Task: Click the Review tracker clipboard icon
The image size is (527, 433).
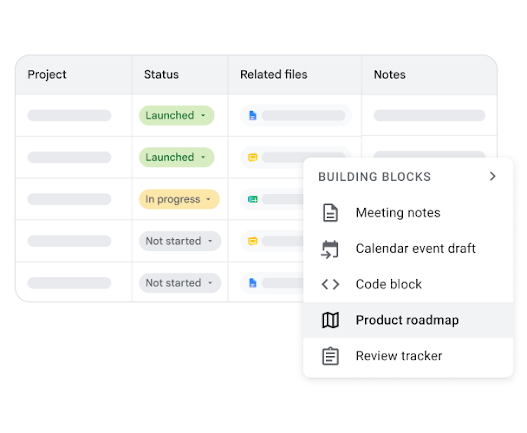Action: (x=330, y=356)
